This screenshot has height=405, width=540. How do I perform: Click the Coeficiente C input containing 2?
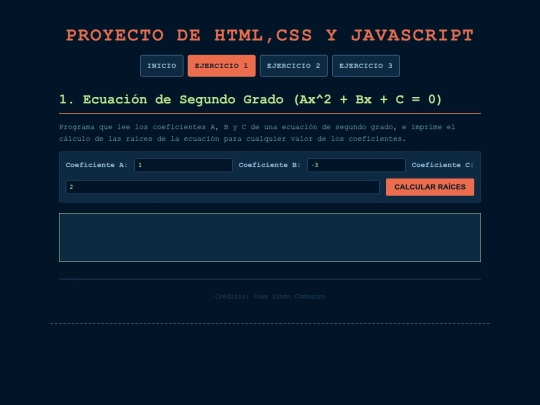222,187
